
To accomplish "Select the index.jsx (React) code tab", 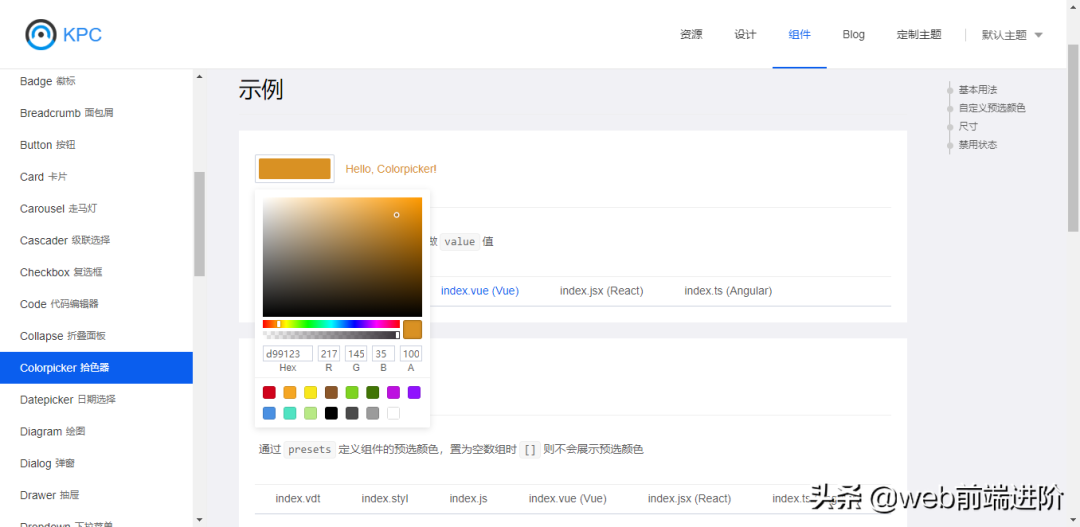I will pos(601,291).
